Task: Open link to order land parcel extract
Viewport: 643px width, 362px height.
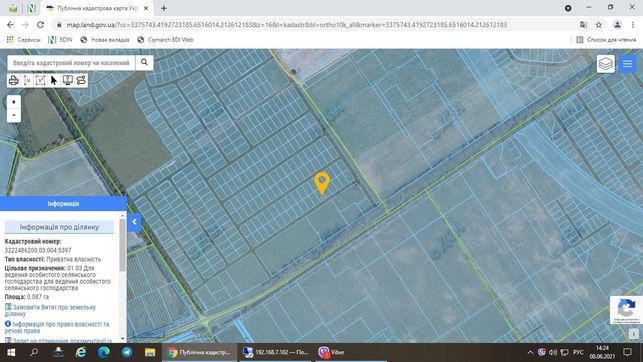Action: pos(50,310)
